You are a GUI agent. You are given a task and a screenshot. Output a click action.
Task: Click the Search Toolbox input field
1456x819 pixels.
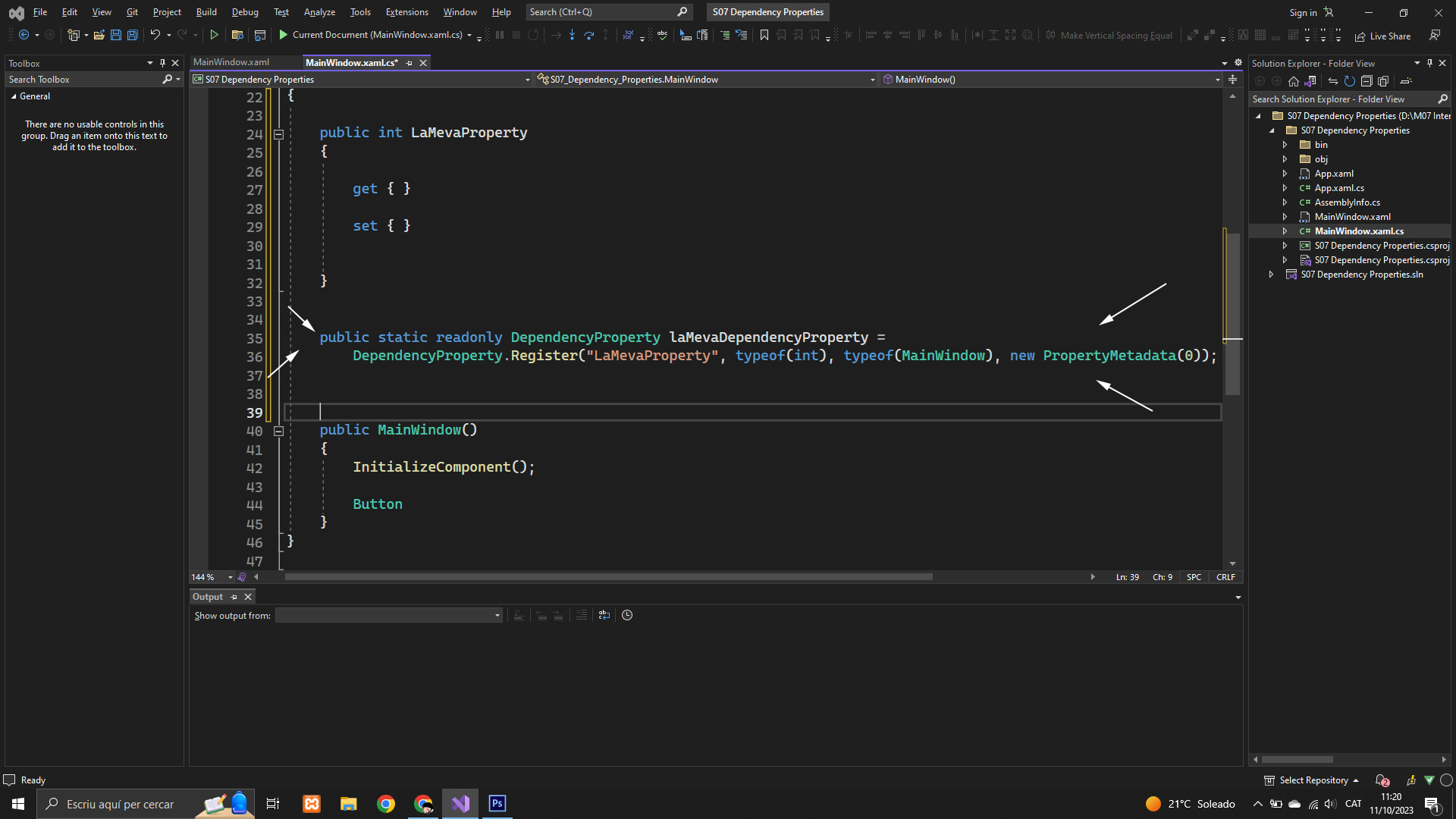(x=83, y=80)
